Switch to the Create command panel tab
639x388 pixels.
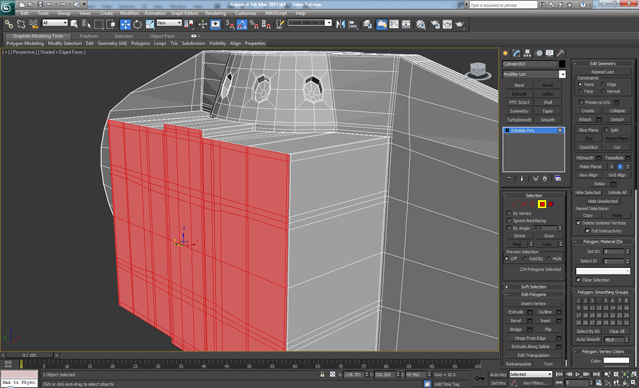click(x=506, y=53)
